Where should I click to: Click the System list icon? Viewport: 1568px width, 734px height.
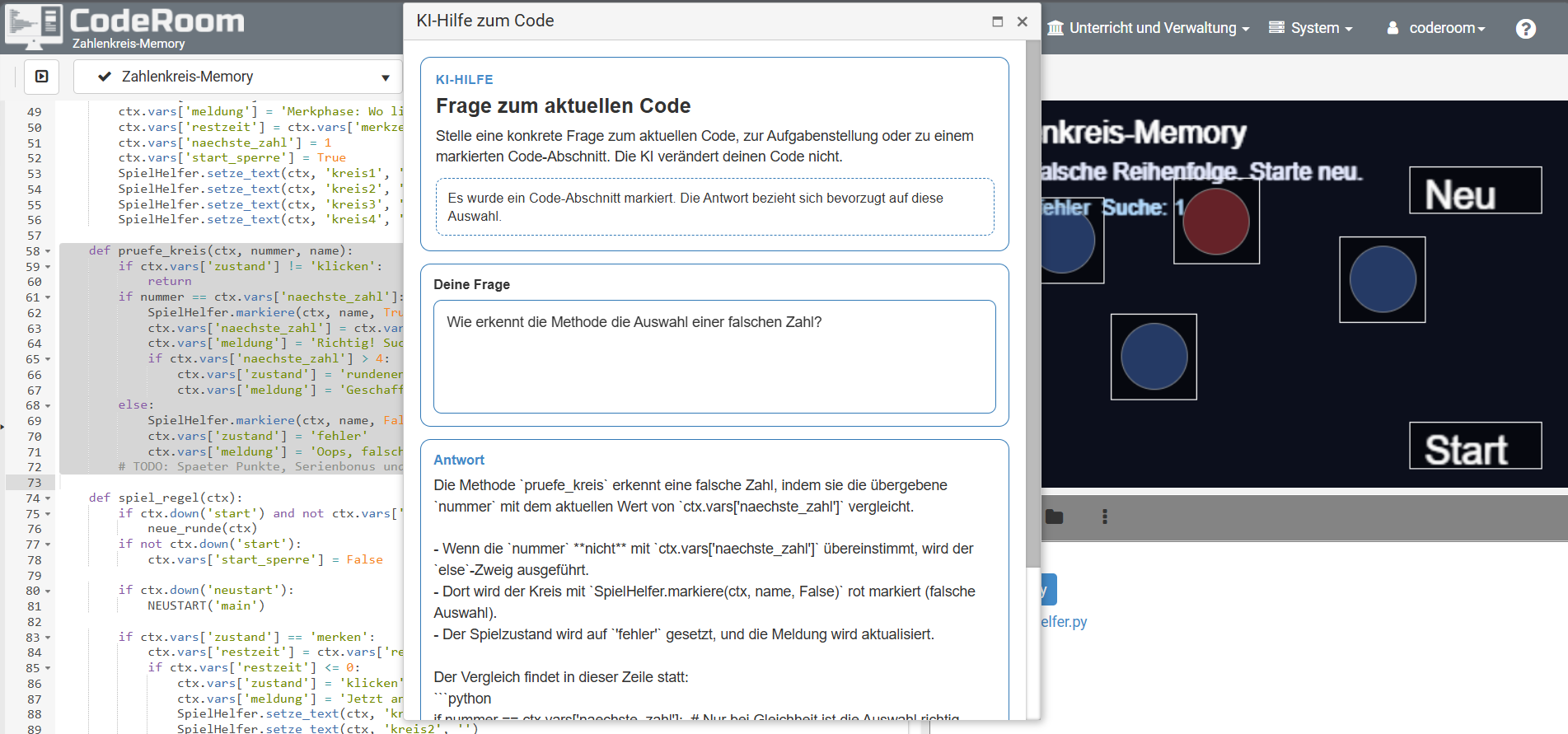point(1276,27)
